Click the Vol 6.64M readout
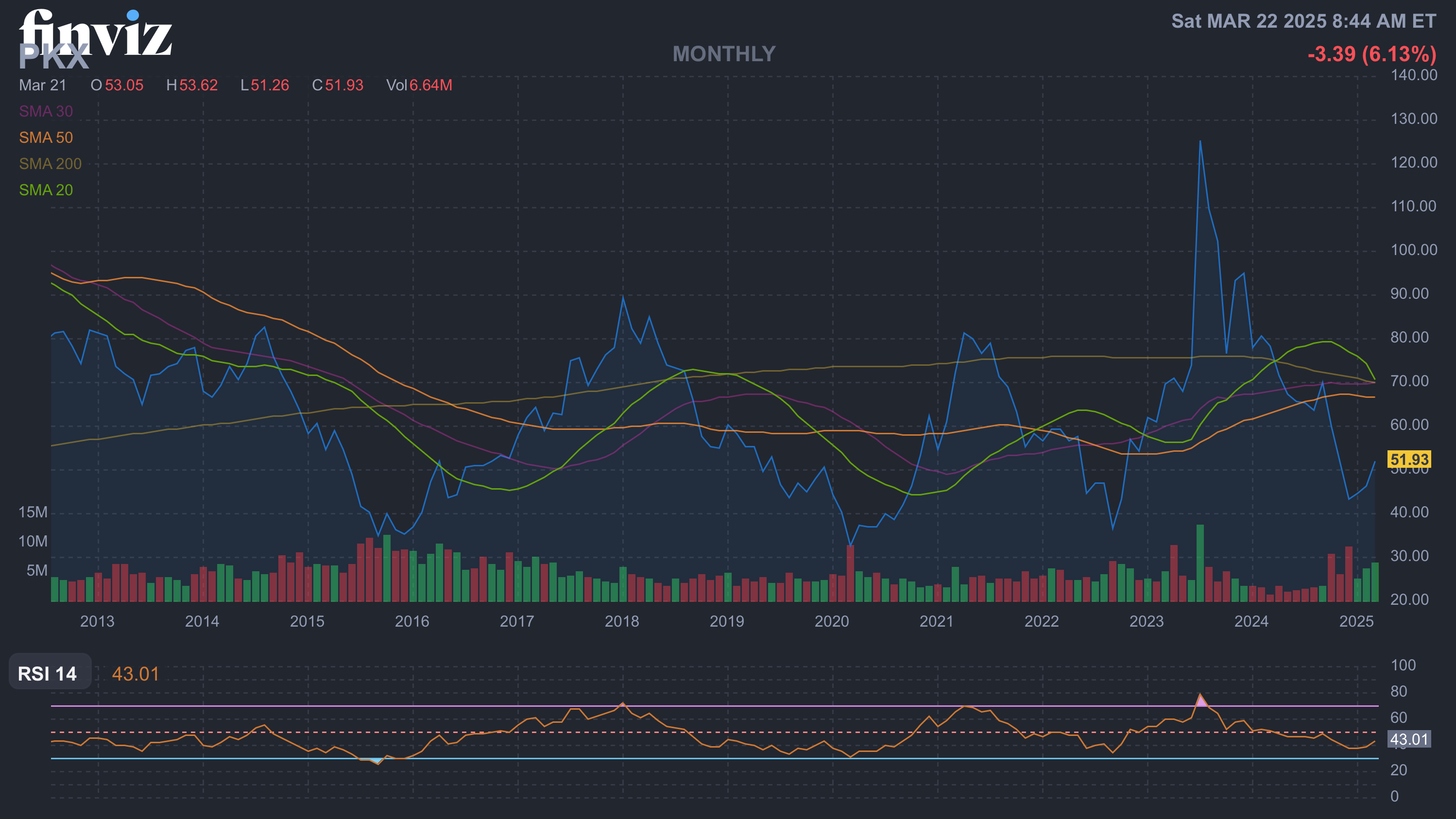 [419, 85]
